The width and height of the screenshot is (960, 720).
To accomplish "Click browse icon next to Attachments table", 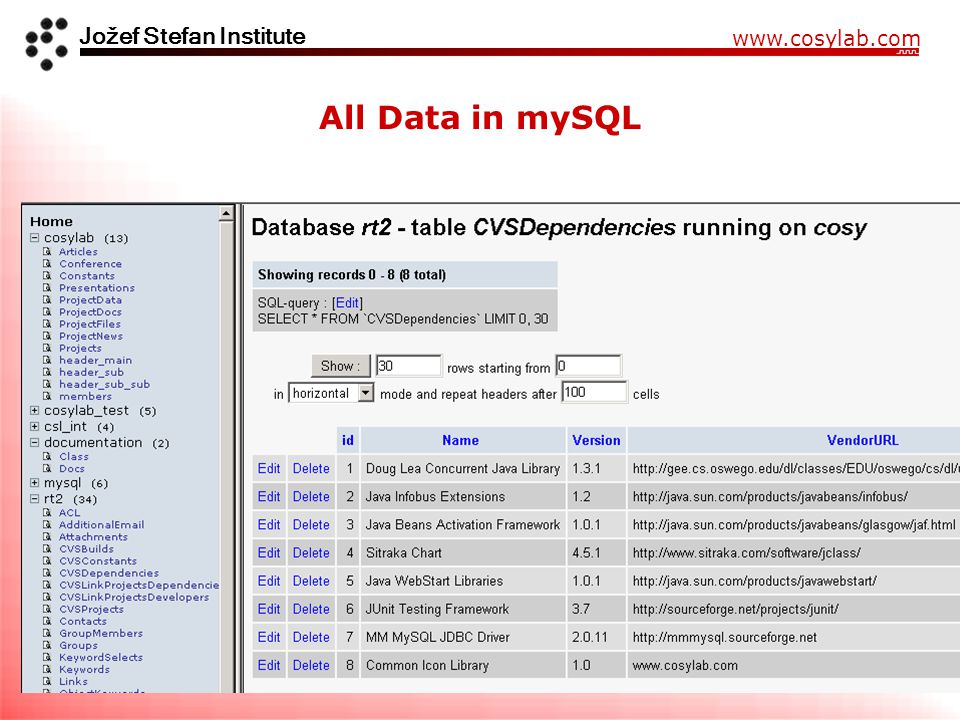I will coord(47,537).
